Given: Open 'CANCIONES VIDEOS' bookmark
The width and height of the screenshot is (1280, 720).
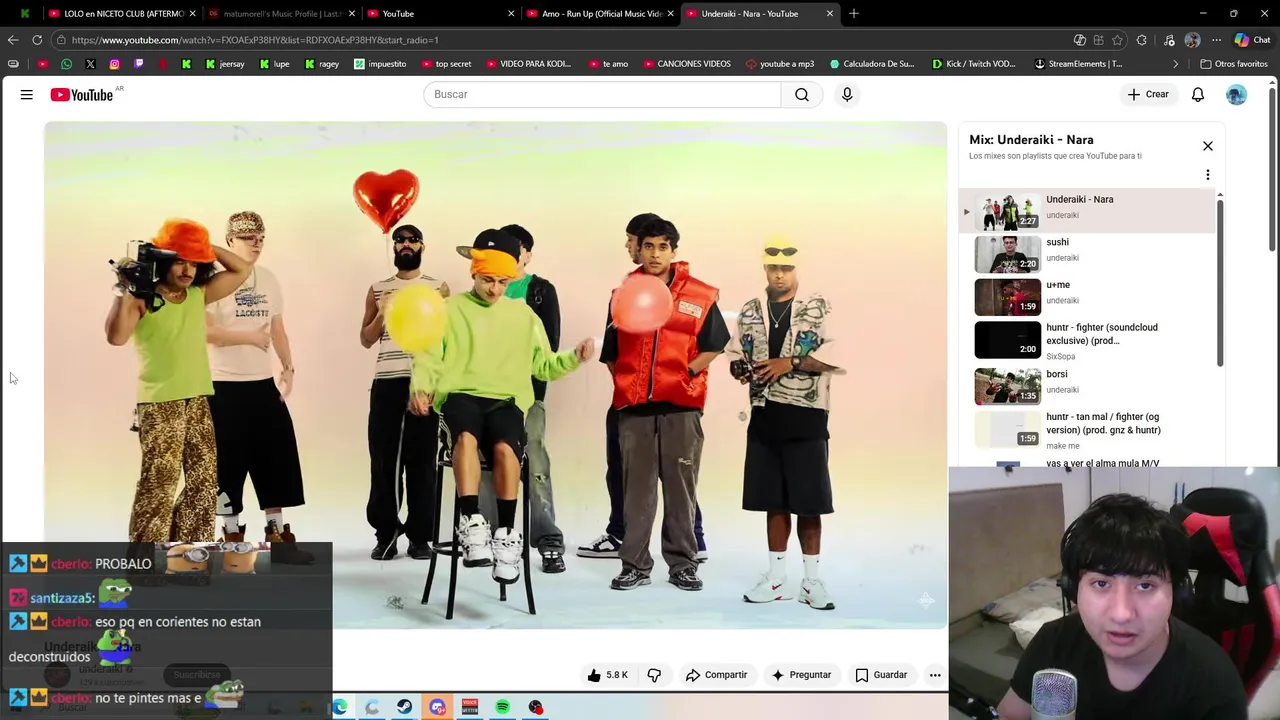Looking at the screenshot, I should coord(687,64).
